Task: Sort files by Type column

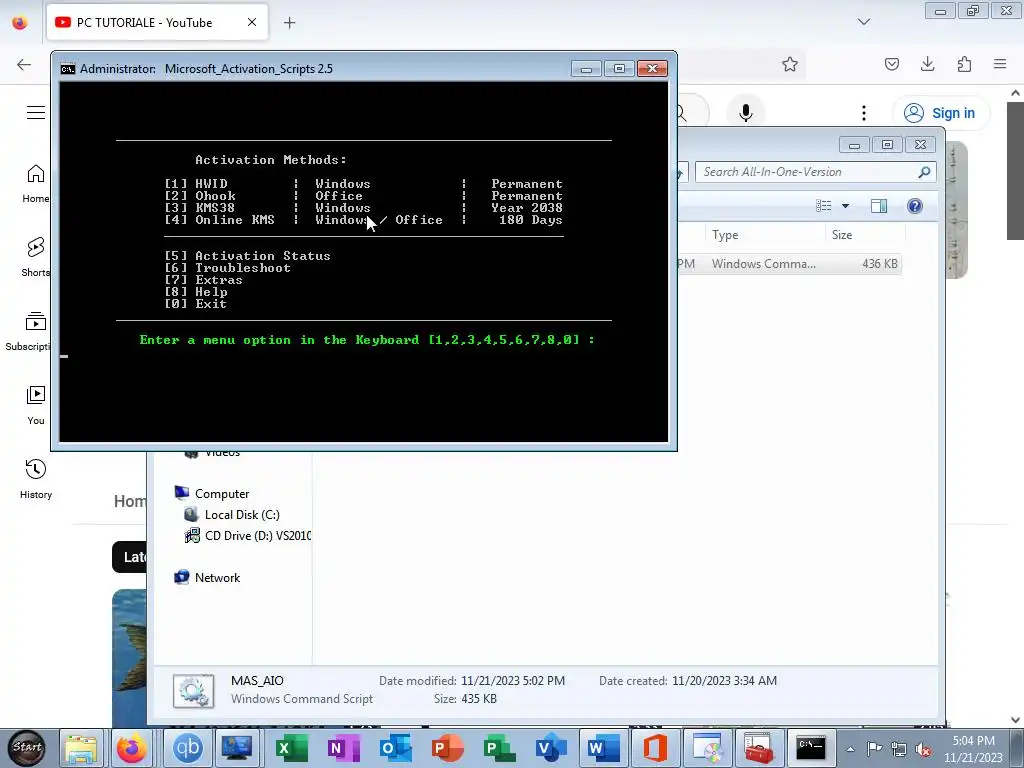Action: pos(765,234)
